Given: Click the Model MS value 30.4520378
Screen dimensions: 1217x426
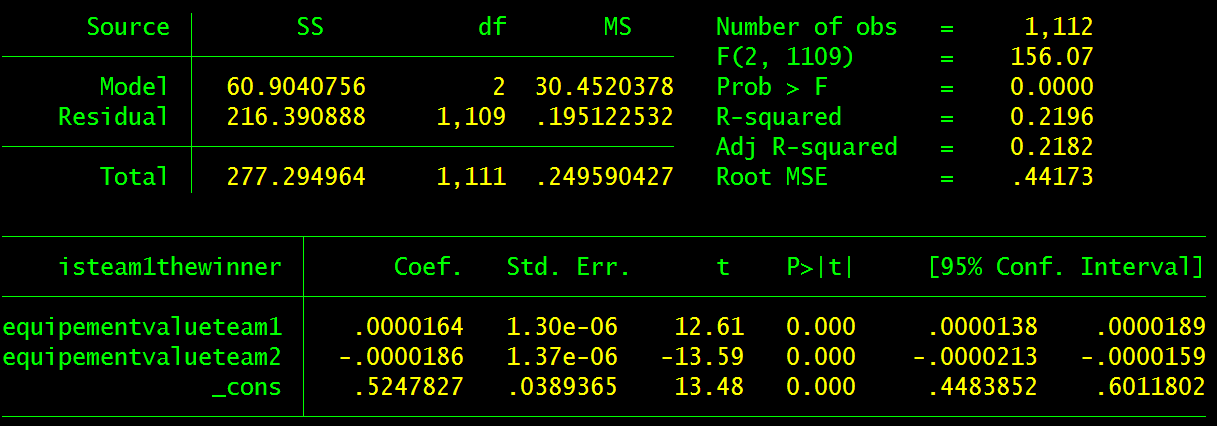Looking at the screenshot, I should 603,87.
